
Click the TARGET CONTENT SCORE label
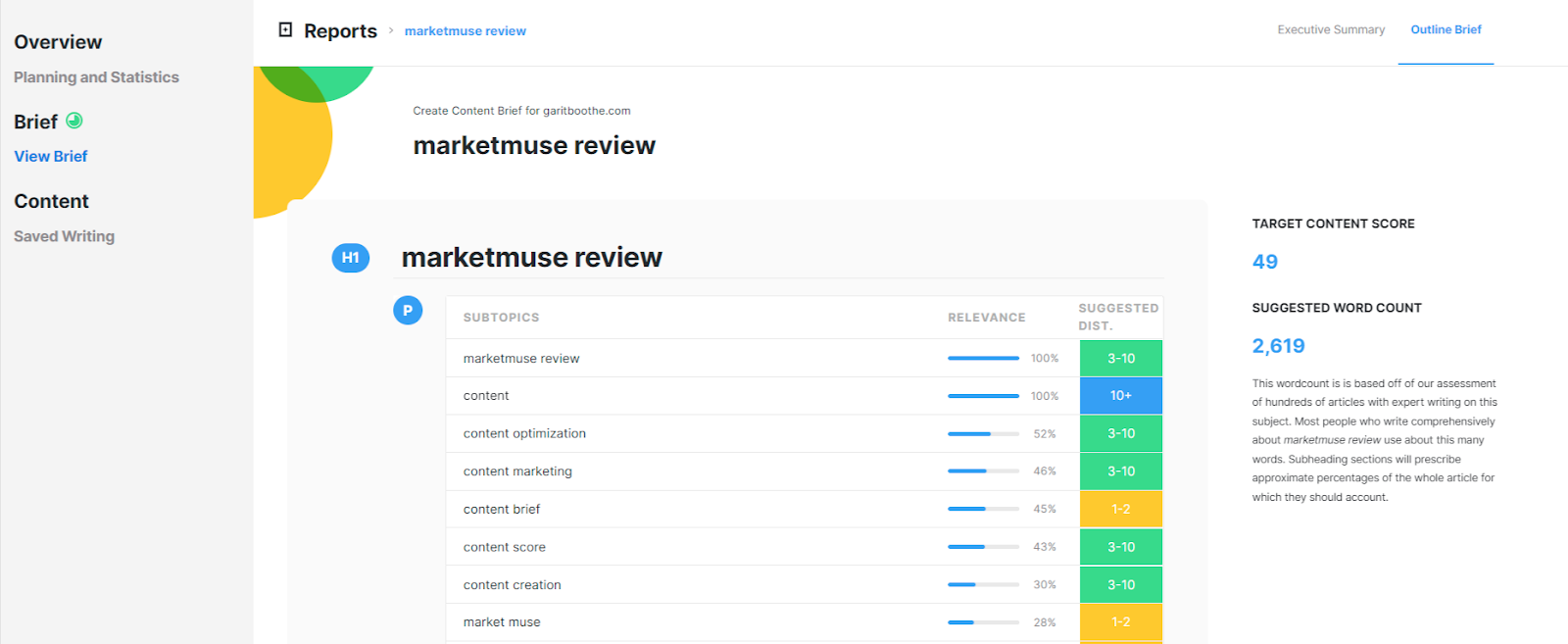coord(1333,223)
